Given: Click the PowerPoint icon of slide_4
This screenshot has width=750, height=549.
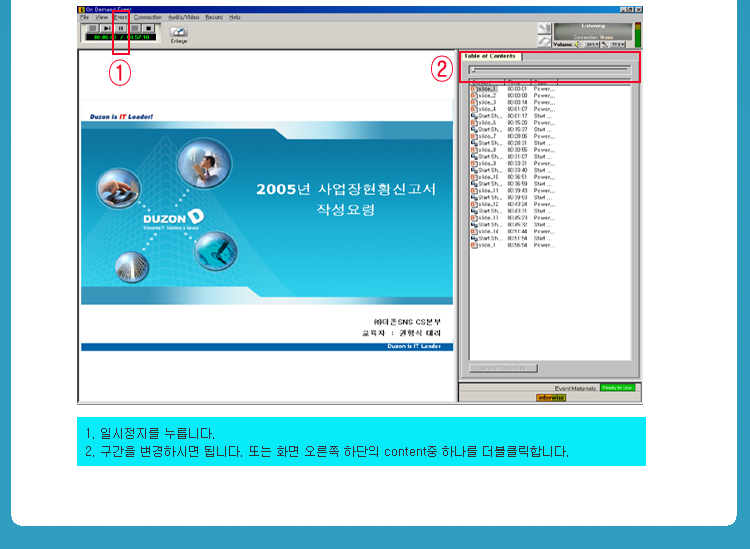Looking at the screenshot, I should (x=474, y=109).
